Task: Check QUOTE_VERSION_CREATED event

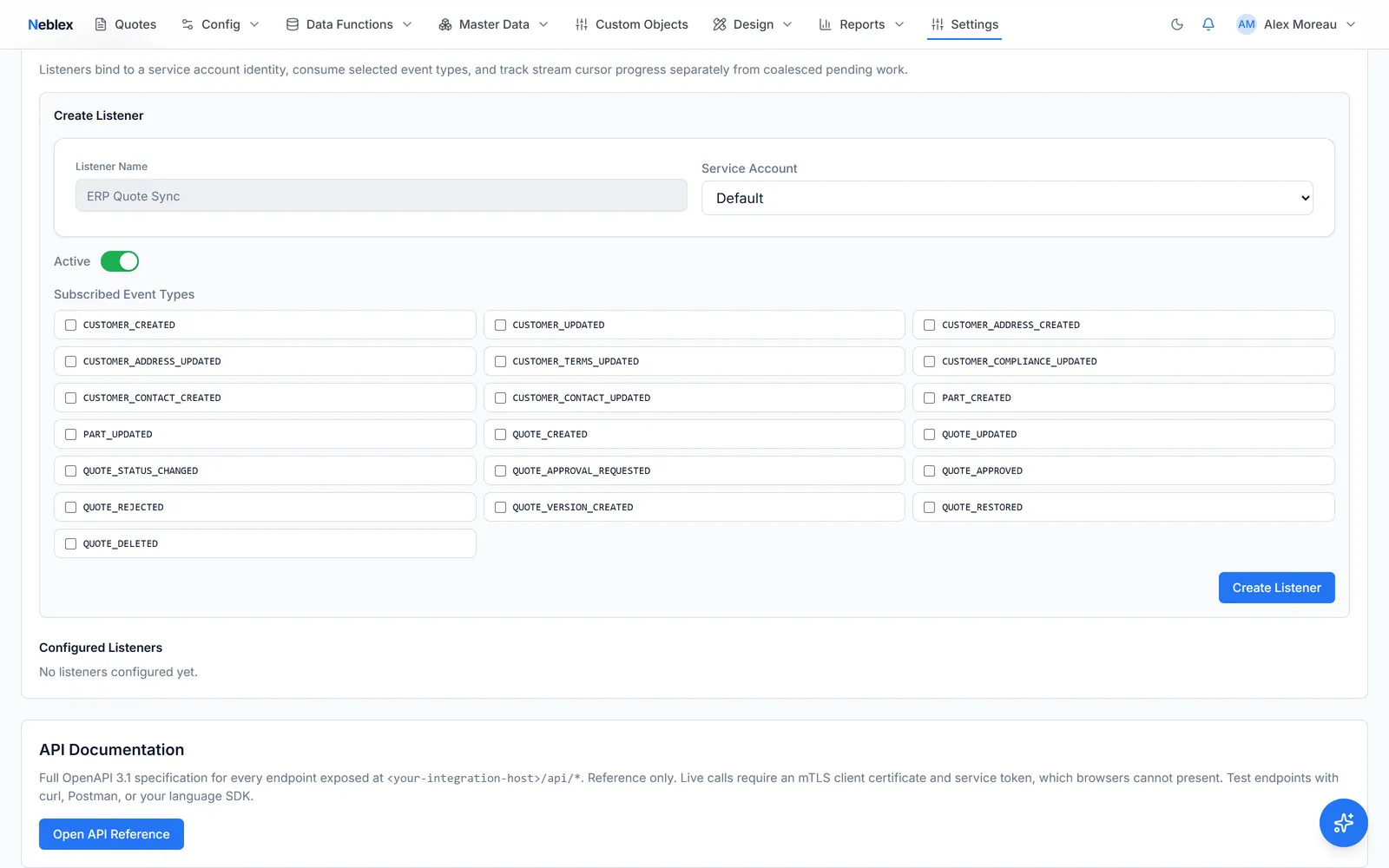Action: 500,507
